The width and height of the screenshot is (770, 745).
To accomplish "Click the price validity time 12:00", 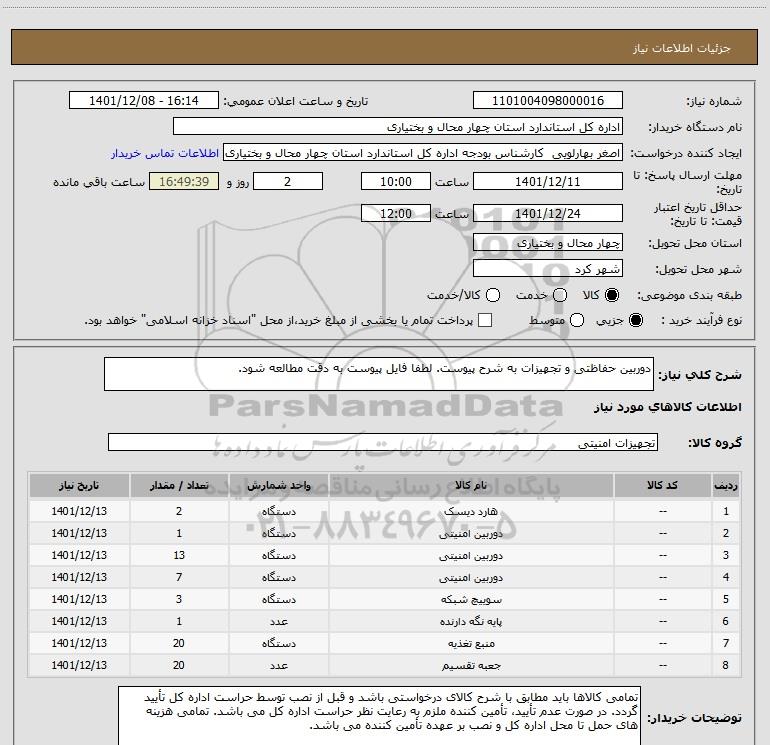I will 396,213.
